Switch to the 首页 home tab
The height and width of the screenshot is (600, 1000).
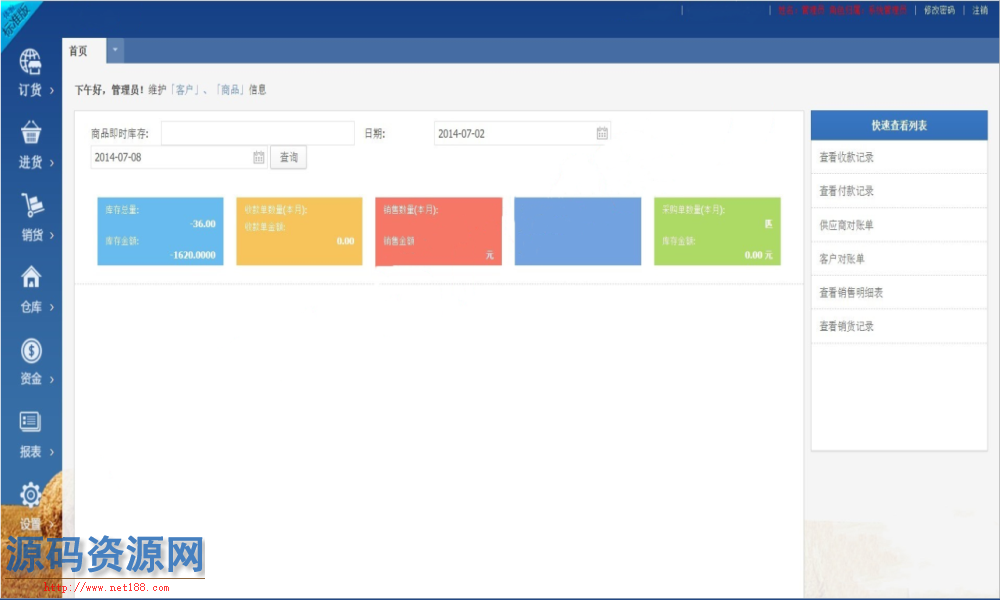pos(79,51)
